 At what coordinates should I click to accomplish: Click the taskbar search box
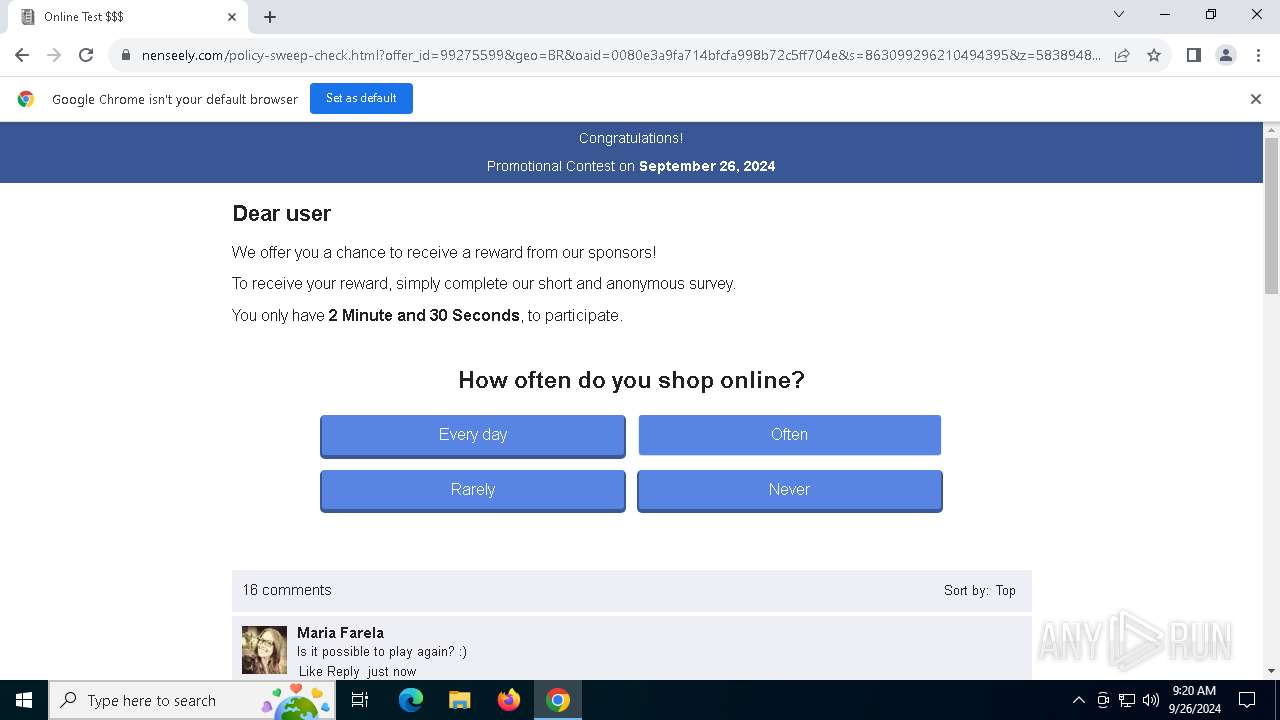pos(192,700)
